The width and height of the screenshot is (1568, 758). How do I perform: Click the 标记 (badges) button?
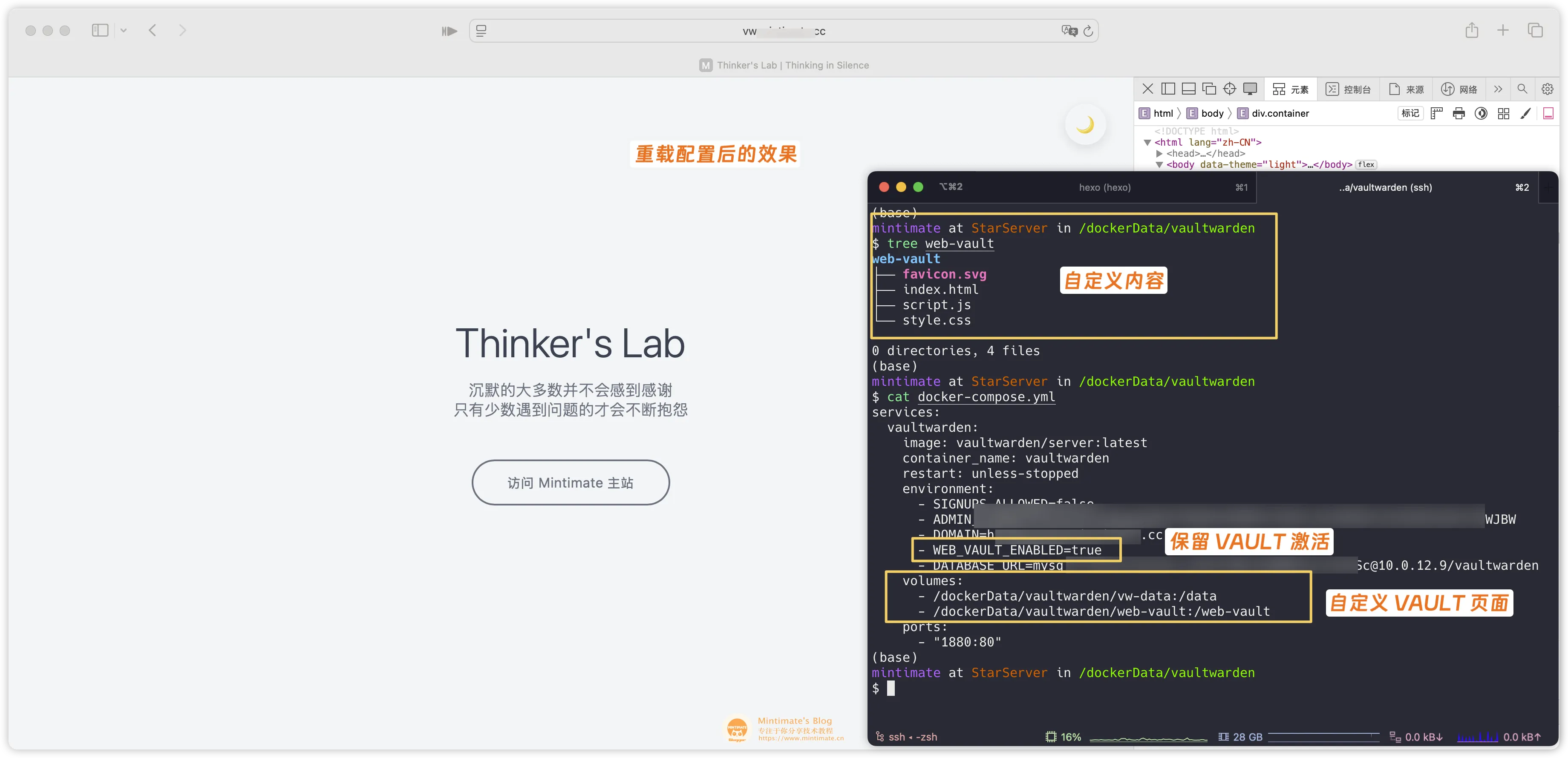1410,114
